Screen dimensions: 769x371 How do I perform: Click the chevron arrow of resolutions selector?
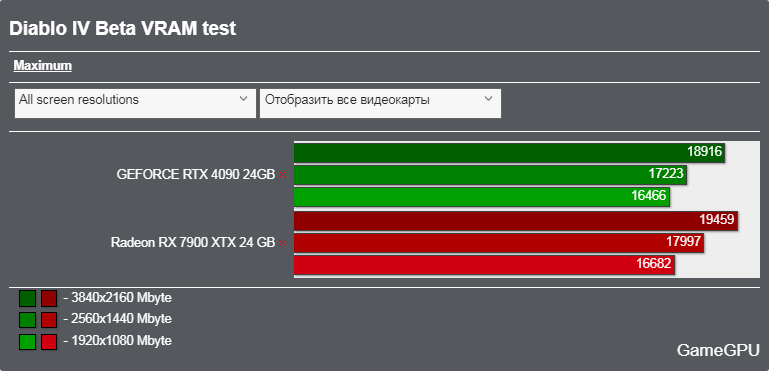(243, 99)
